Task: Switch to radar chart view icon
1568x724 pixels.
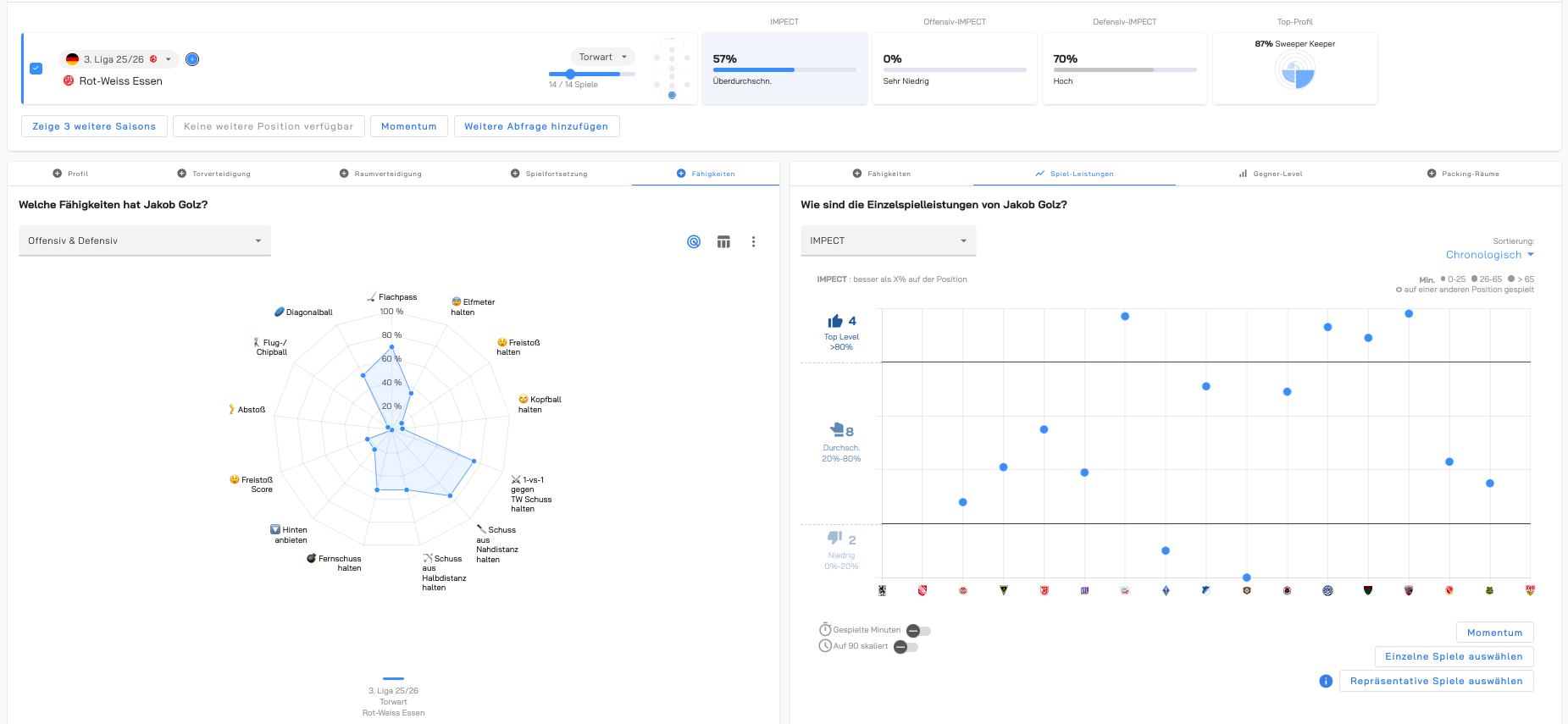Action: pyautogui.click(x=694, y=242)
